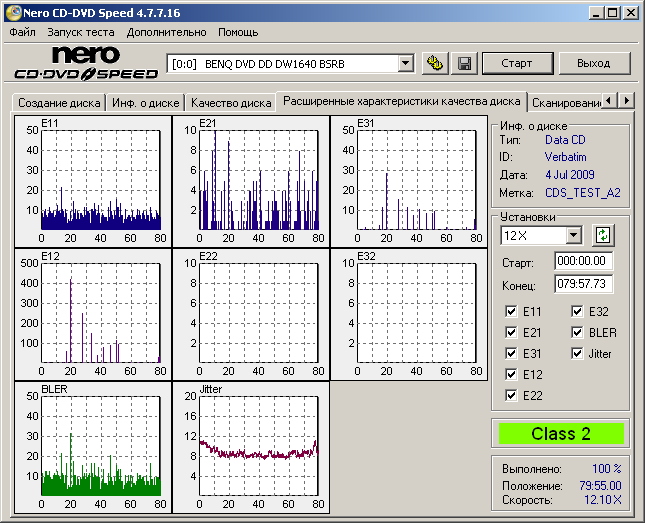Click the Nero app icon in title bar
The width and height of the screenshot is (645, 523).
coord(11,13)
